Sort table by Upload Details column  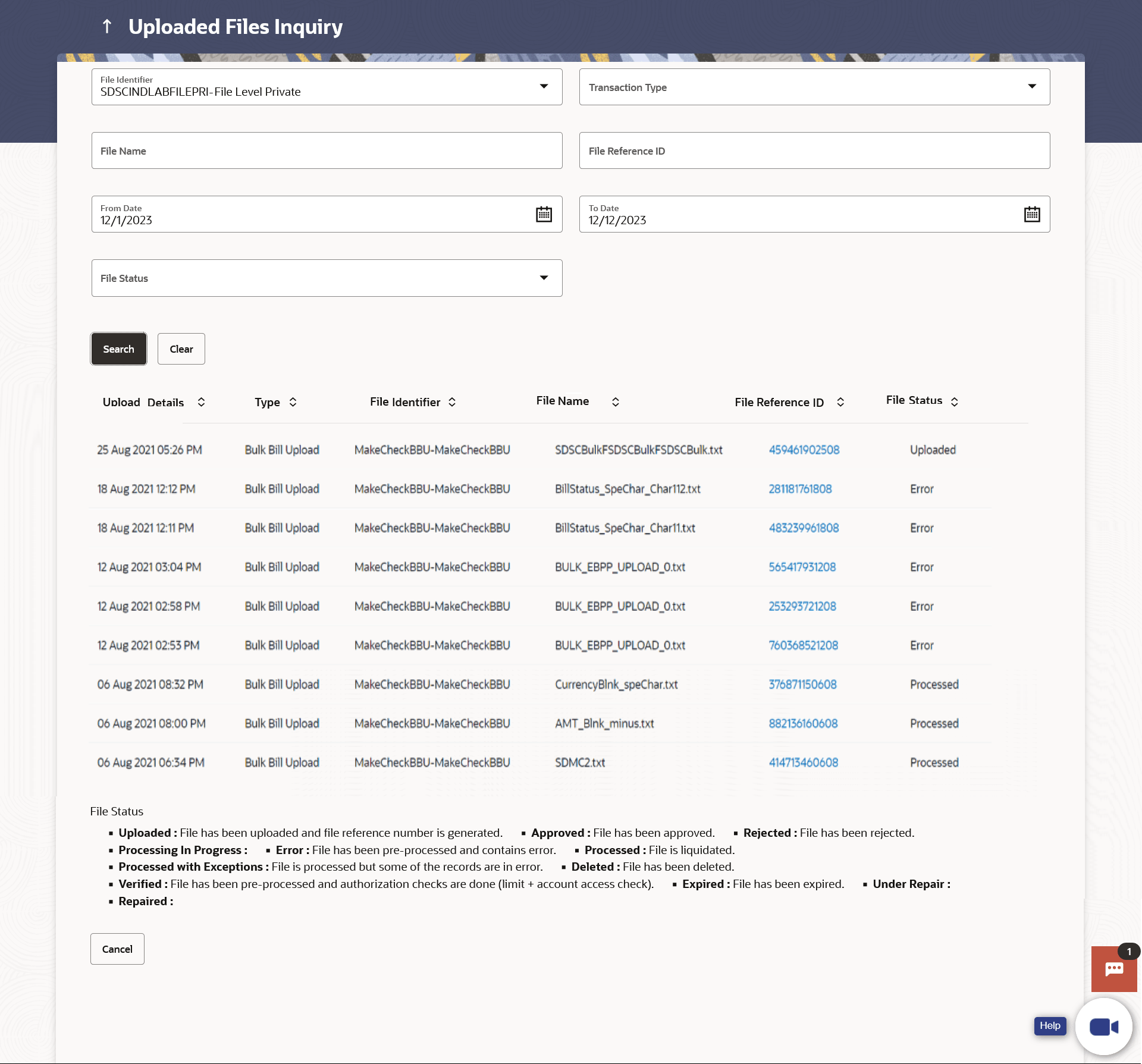coord(202,402)
